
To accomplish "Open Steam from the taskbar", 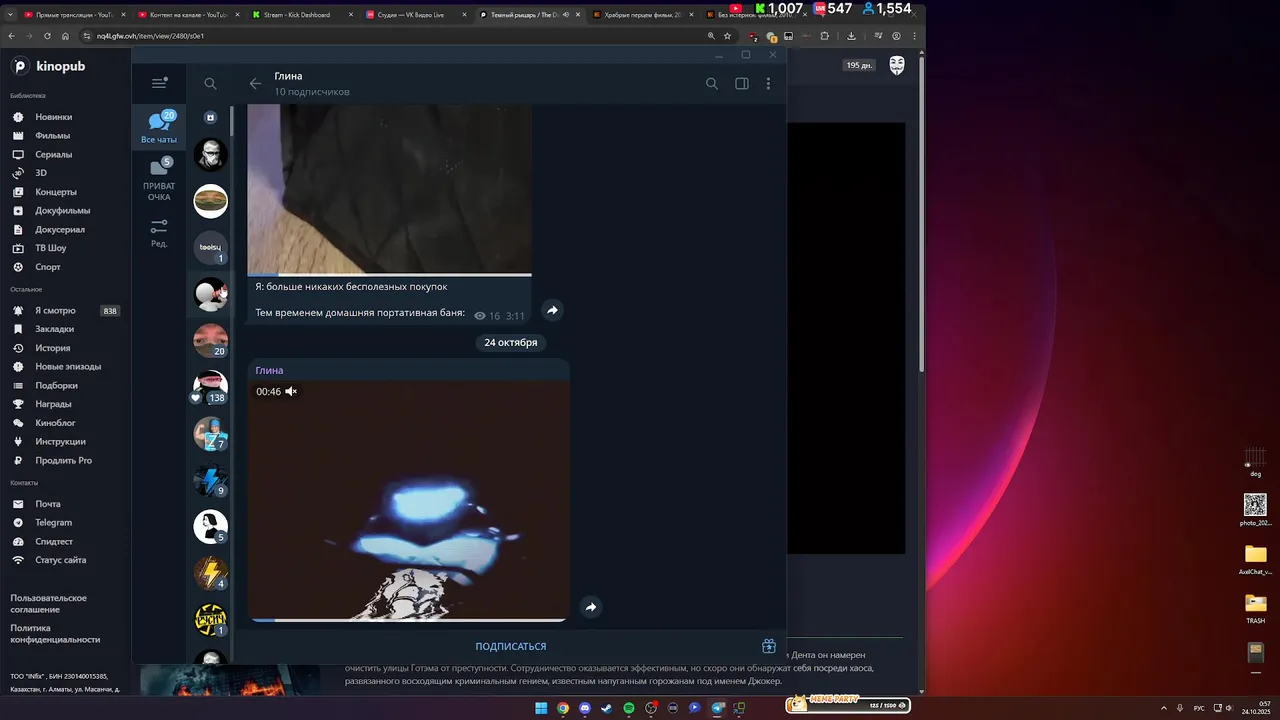I will point(607,708).
